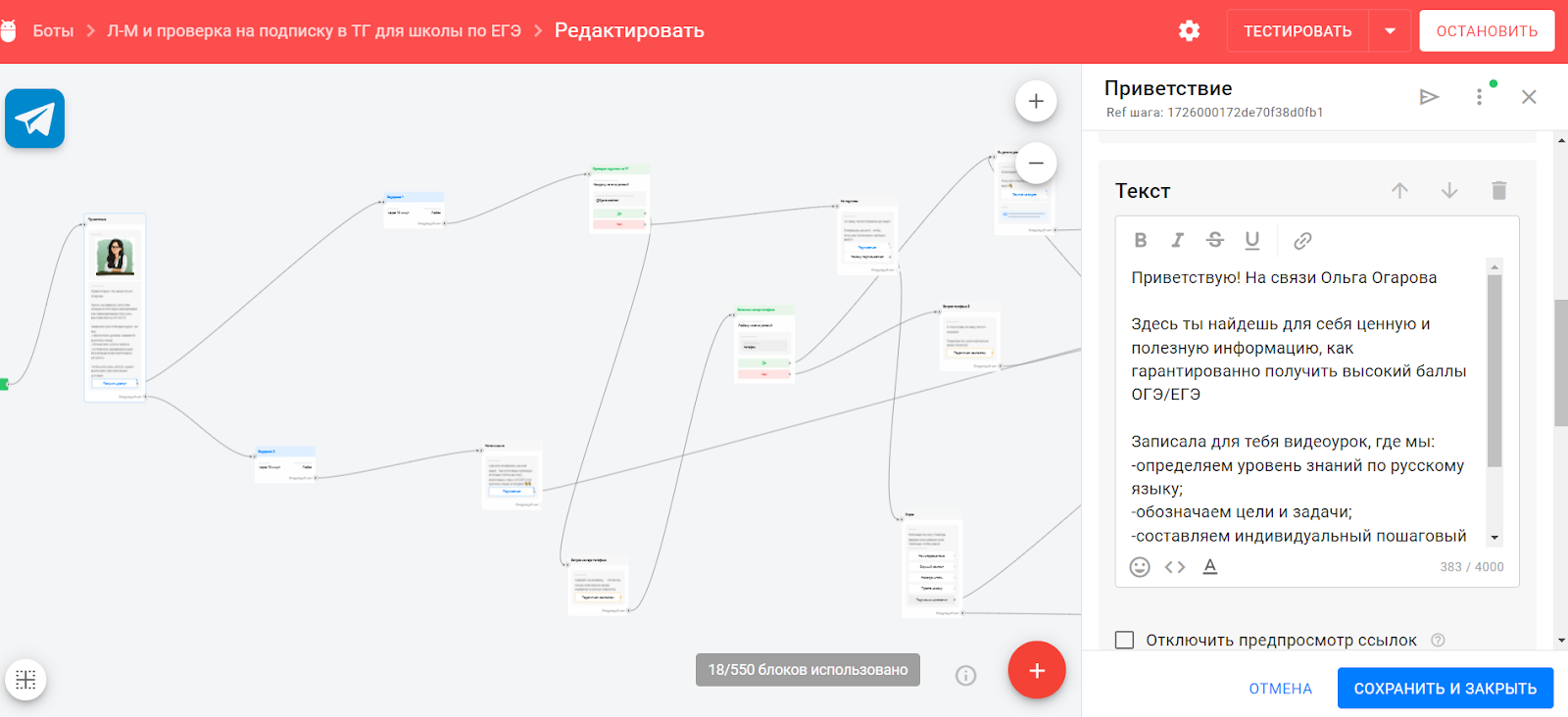This screenshot has width=1568, height=717.
Task: Expand the Тестировать dropdown arrow
Action: coord(1390,30)
